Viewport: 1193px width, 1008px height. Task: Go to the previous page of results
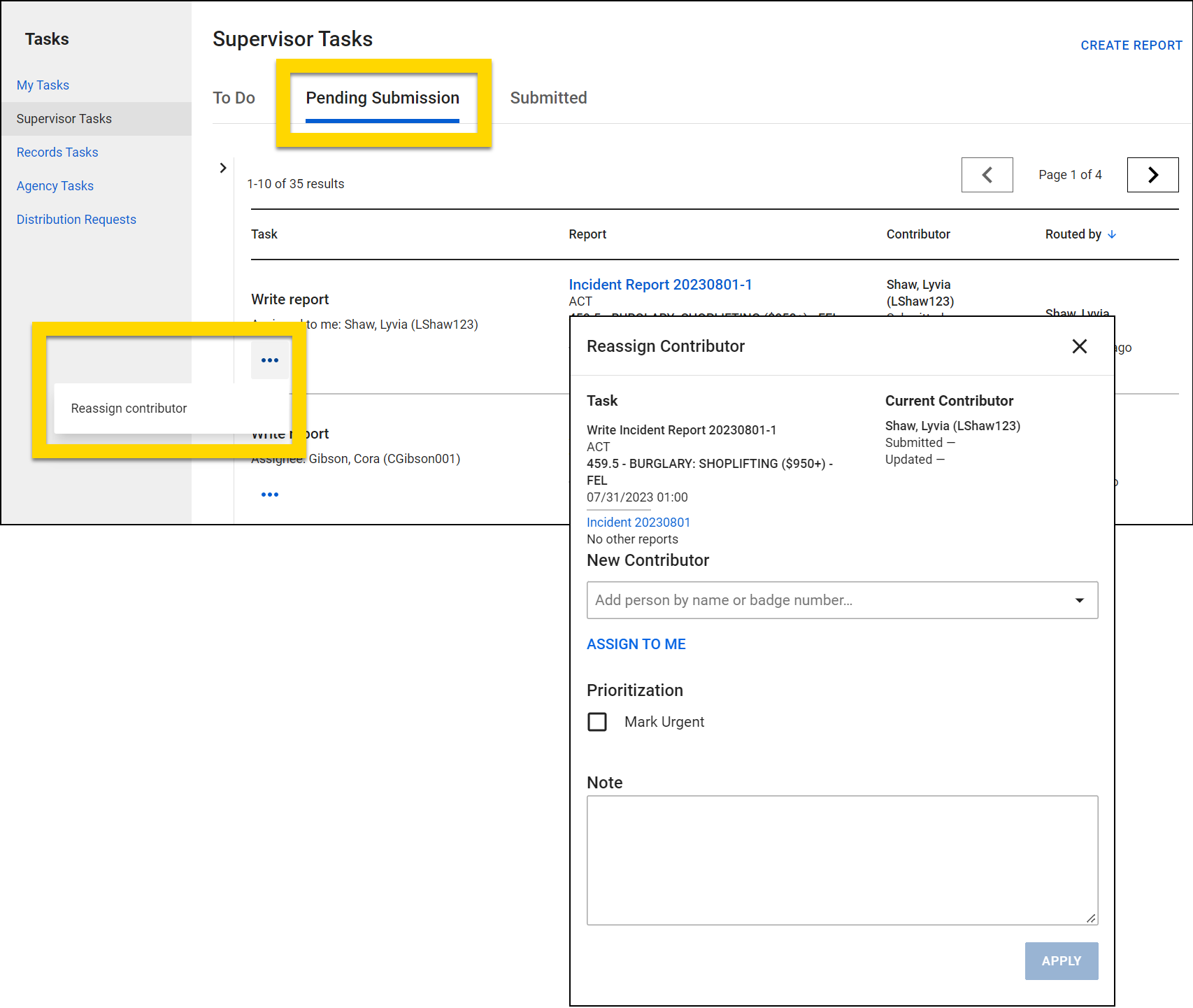tap(987, 175)
